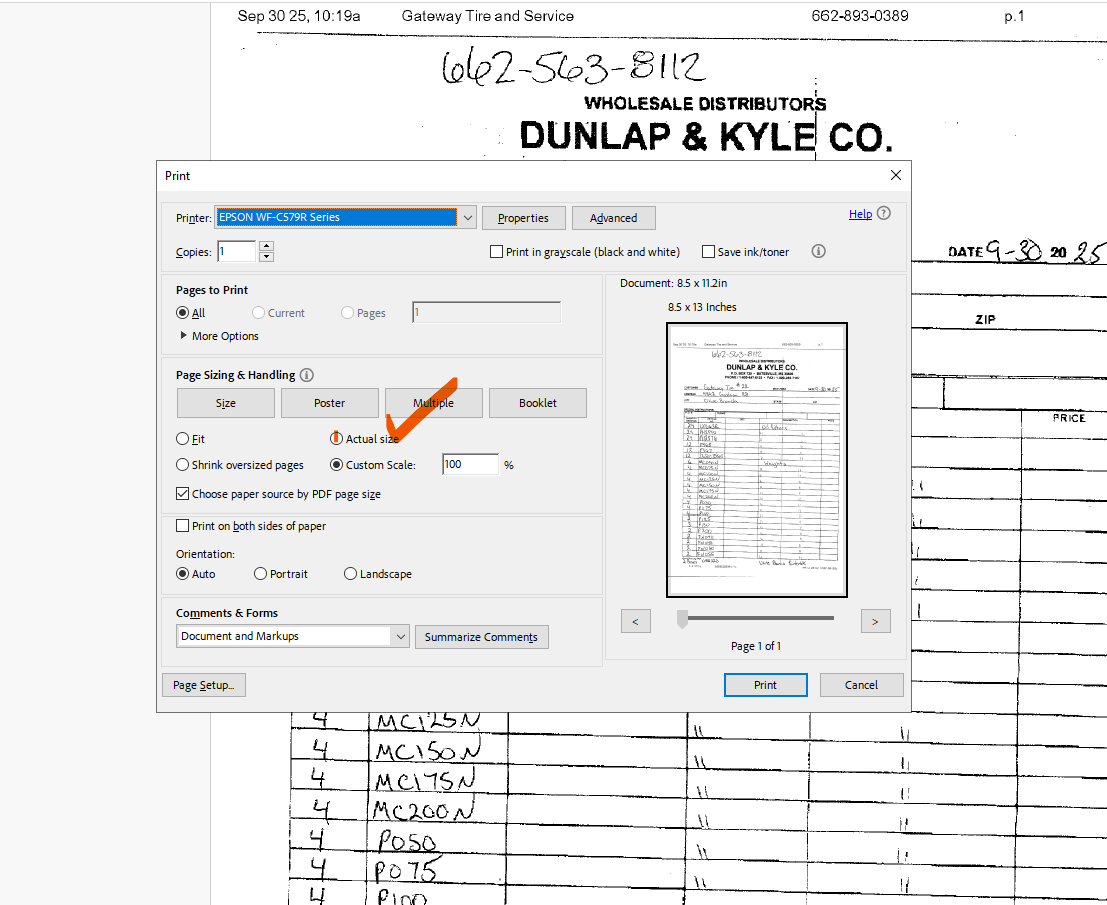
Task: Switch to the Multiple handling tab
Action: click(x=433, y=403)
